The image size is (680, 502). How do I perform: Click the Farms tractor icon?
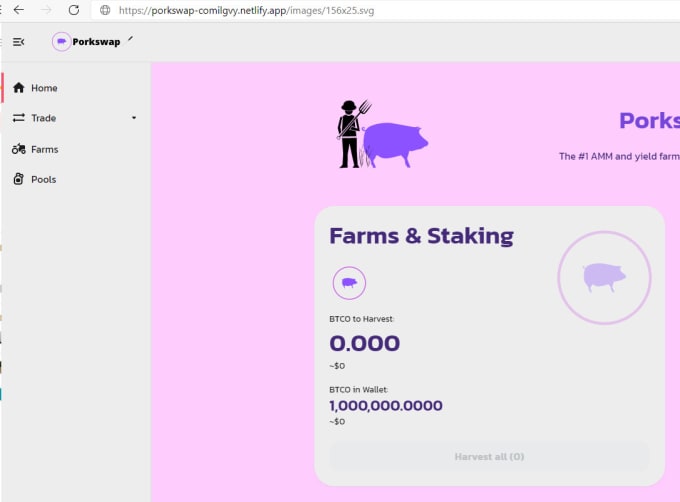click(x=19, y=149)
